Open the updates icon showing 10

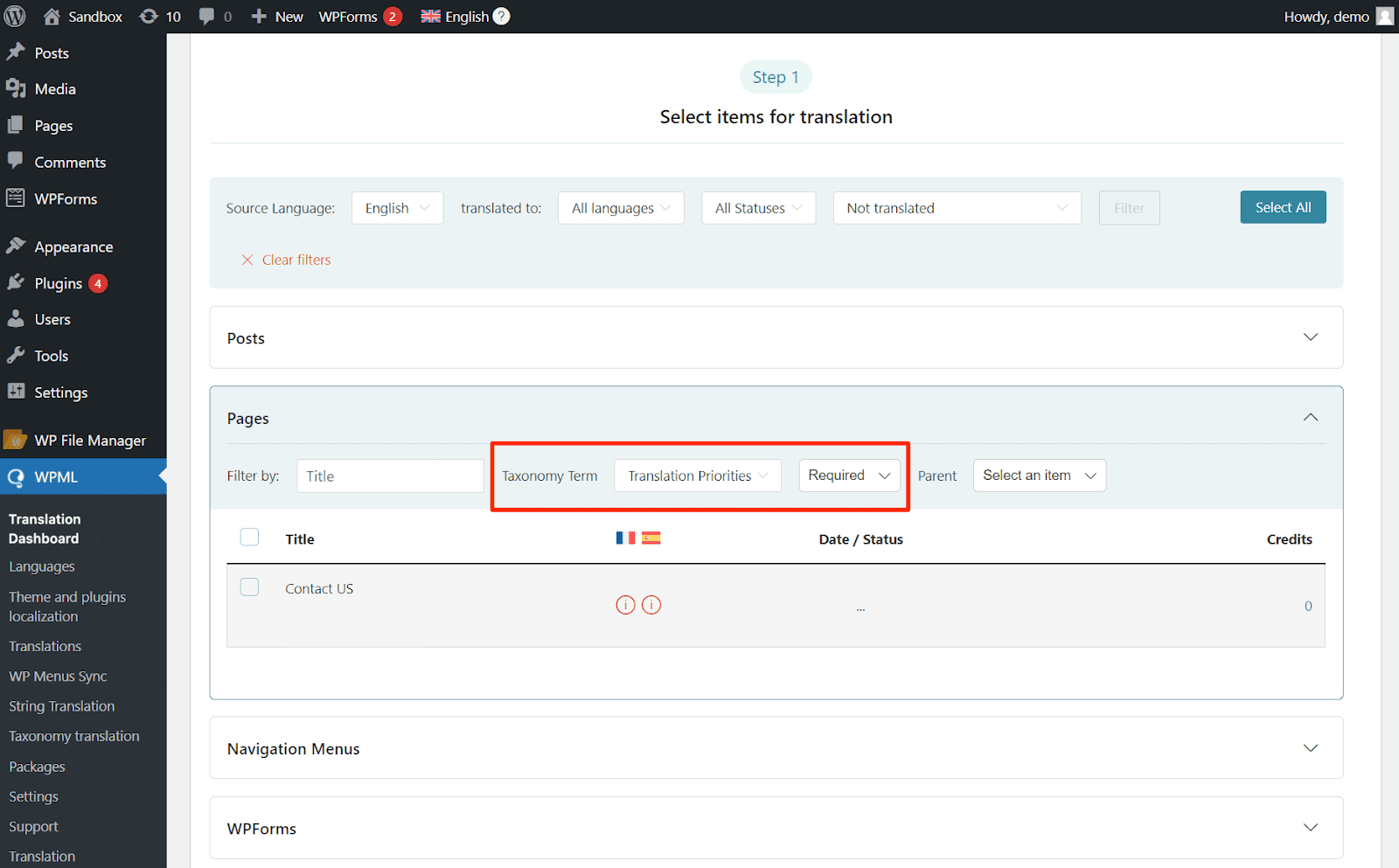[x=149, y=16]
